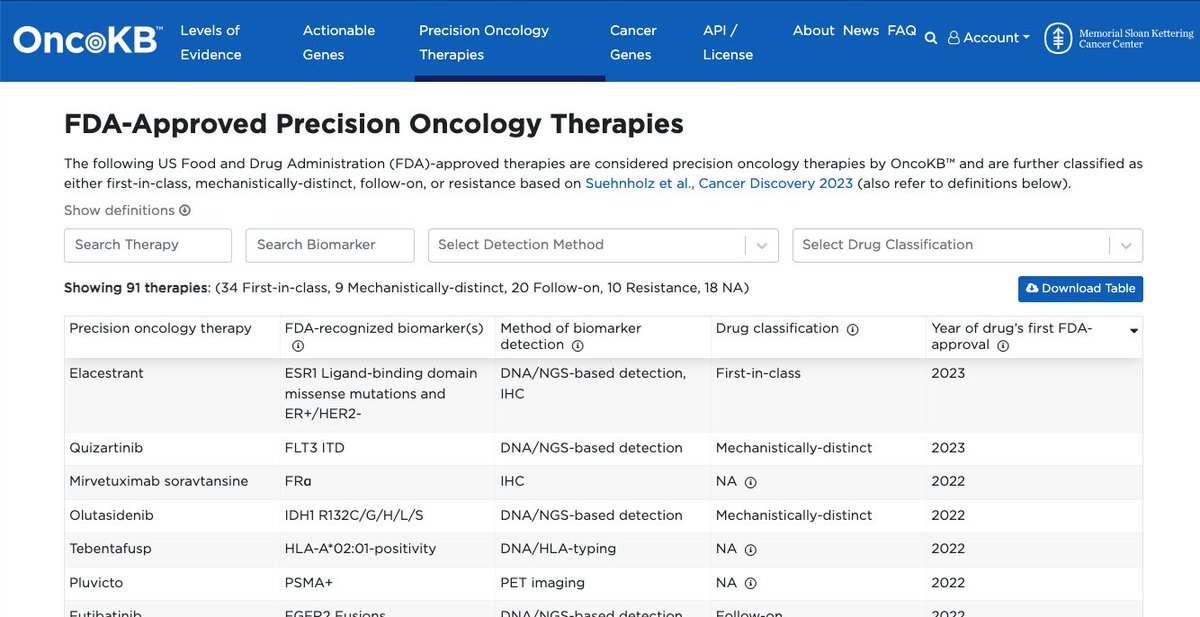This screenshot has height=617, width=1200.
Task: Click IDH1 R132C/G/H/L/S biomarker cell
Action: click(x=354, y=516)
